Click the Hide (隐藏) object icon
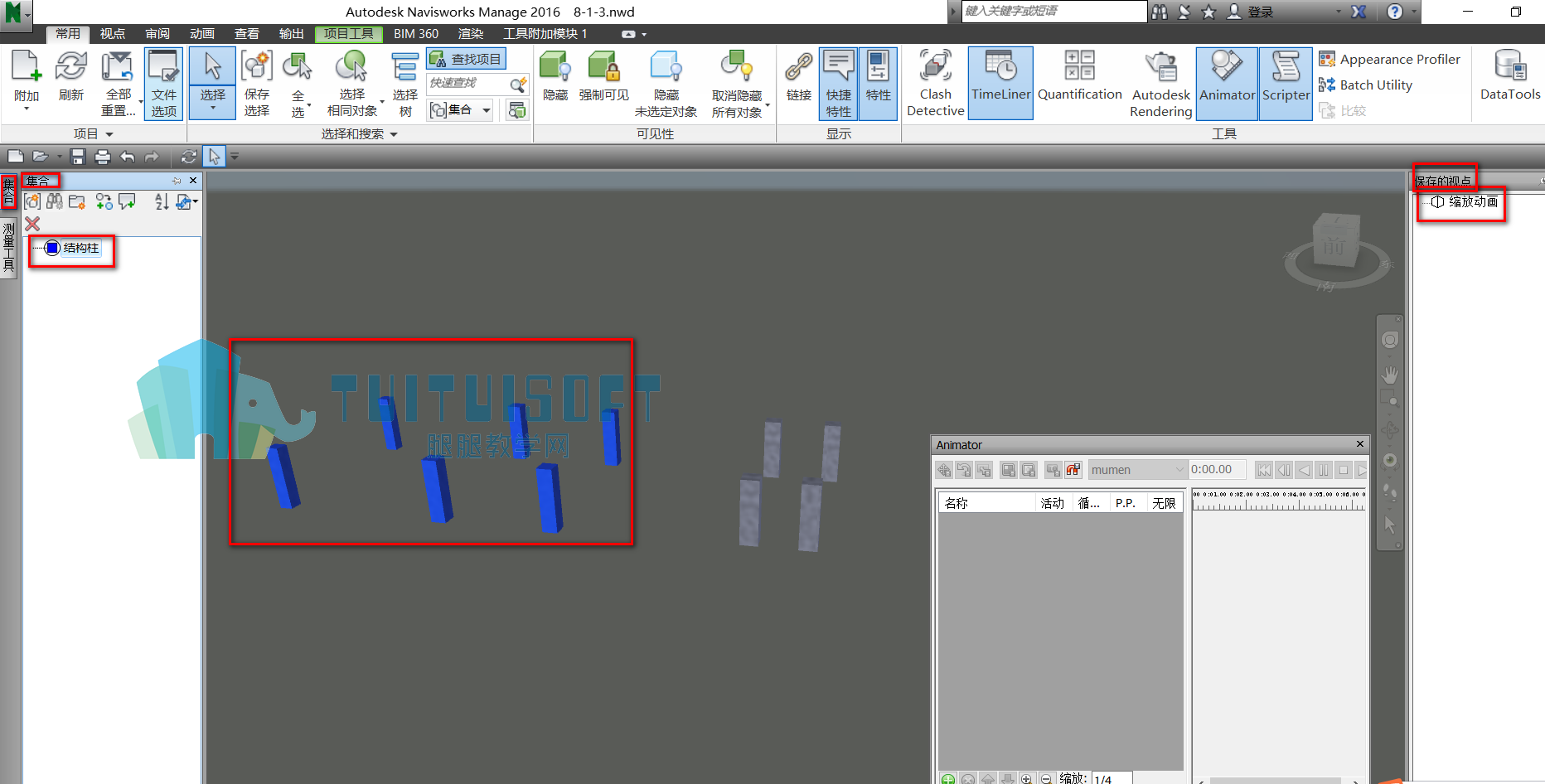 point(555,76)
